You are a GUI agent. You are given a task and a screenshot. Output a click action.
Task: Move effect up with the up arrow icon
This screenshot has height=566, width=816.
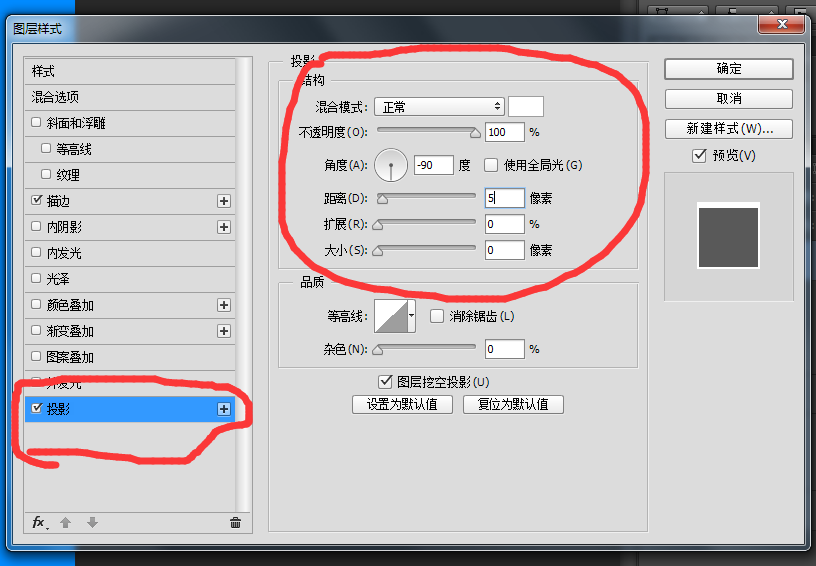point(66,522)
